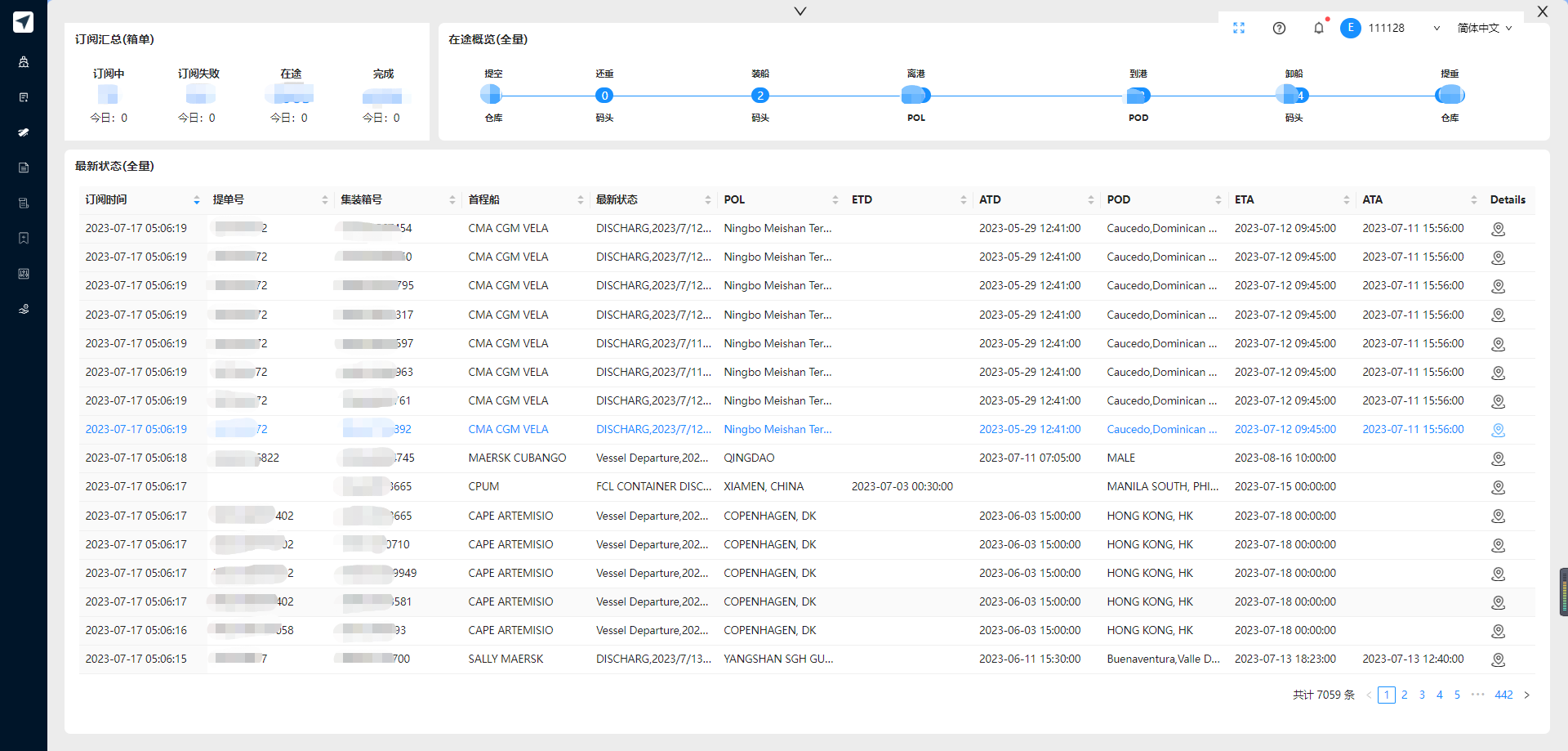Open details icon for container ending 0710

tap(1498, 545)
